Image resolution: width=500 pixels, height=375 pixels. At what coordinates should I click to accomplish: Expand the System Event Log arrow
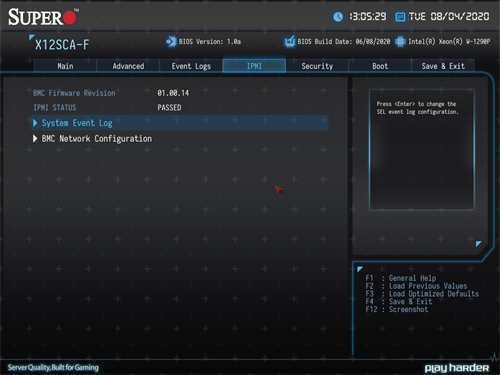pos(35,123)
